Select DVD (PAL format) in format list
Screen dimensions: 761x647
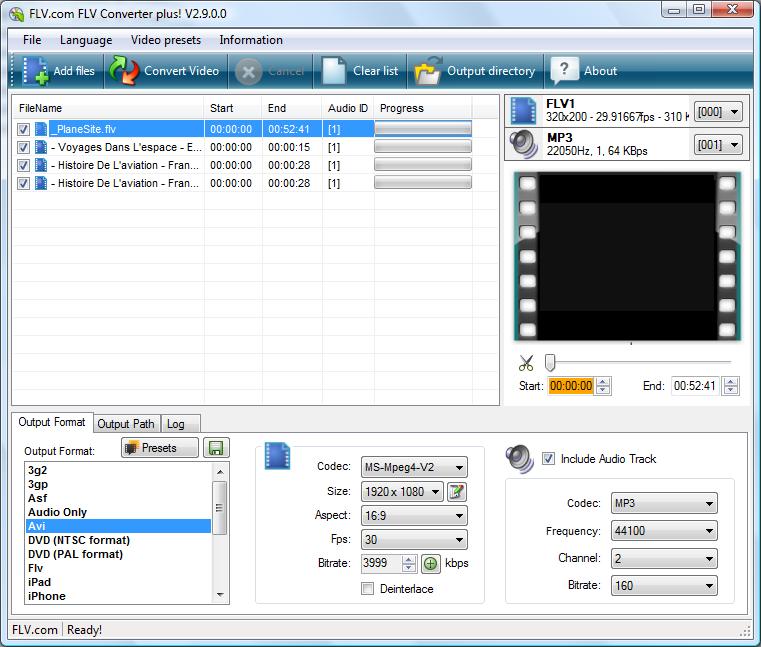coord(118,554)
